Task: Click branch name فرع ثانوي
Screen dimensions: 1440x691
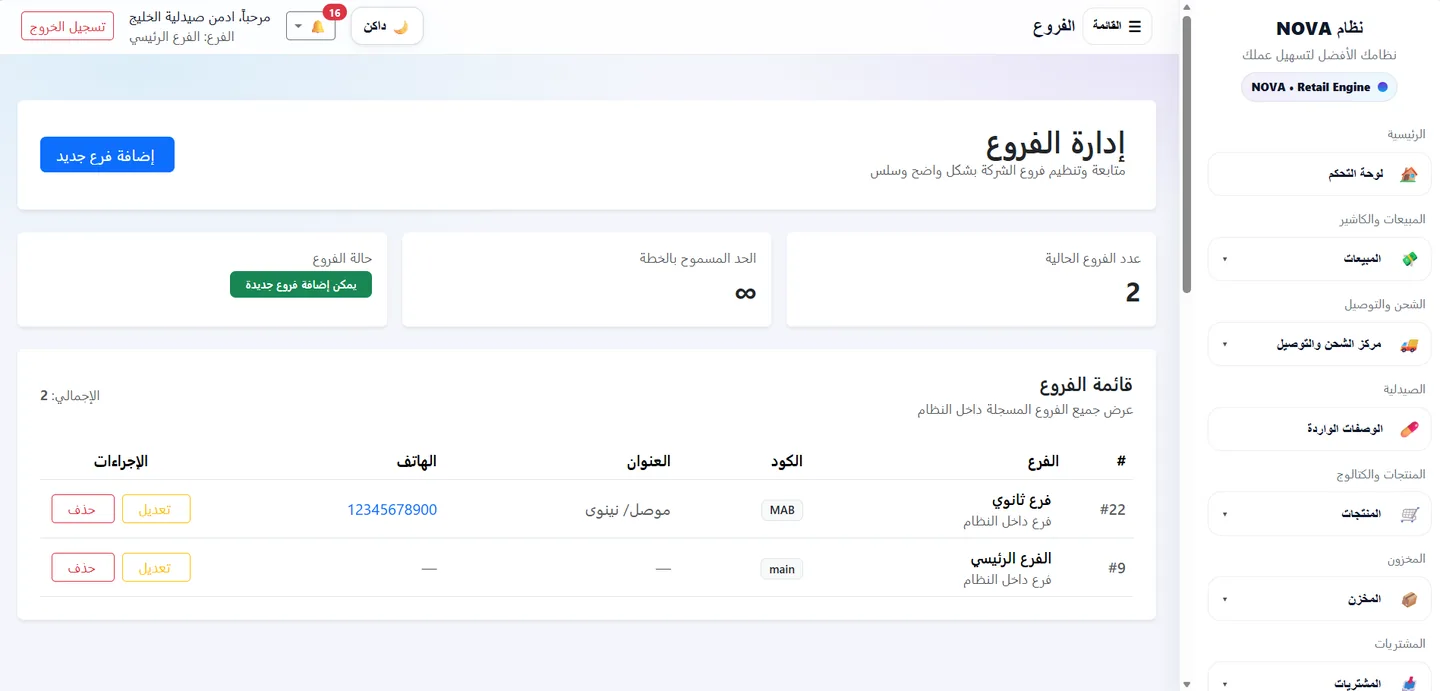Action: pyautogui.click(x=1022, y=500)
